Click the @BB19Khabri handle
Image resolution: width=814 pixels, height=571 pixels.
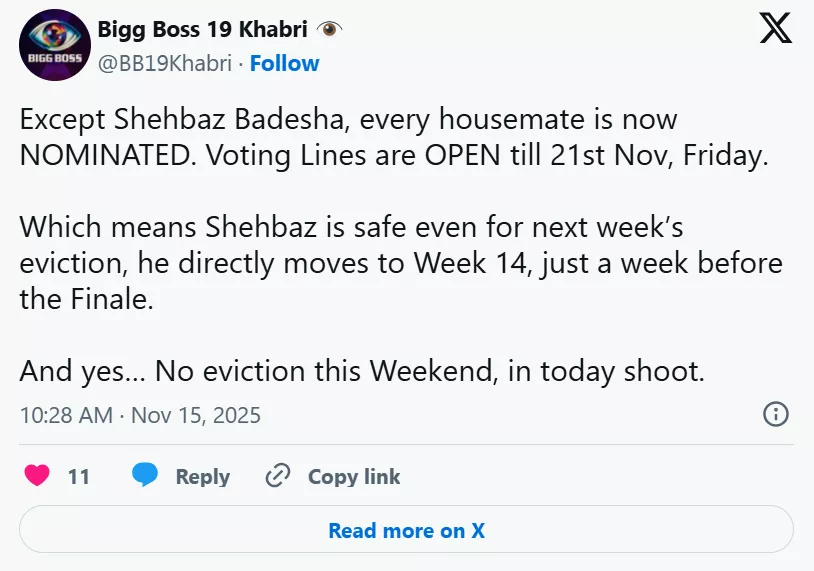[164, 63]
